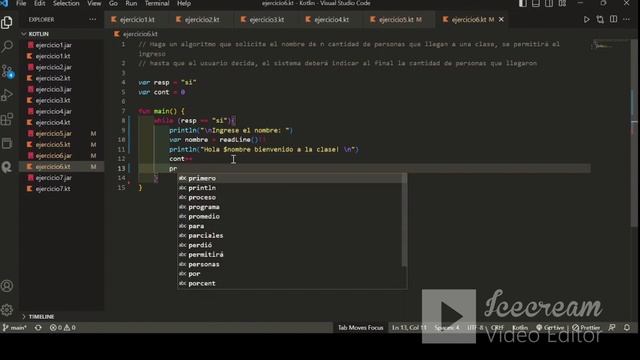Open ejercicio5.jar in the explorer

pos(53,133)
